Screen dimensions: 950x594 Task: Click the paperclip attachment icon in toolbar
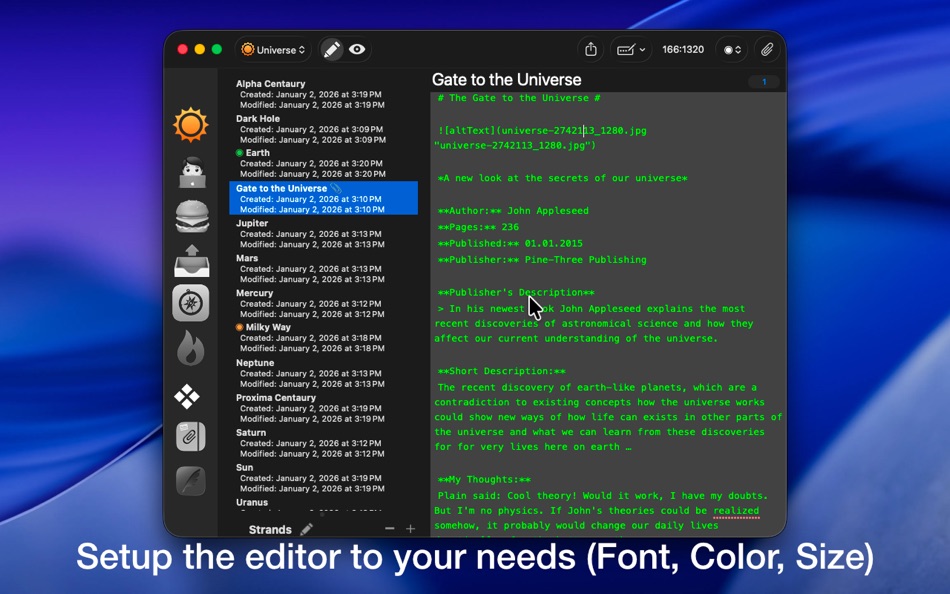[x=768, y=48]
